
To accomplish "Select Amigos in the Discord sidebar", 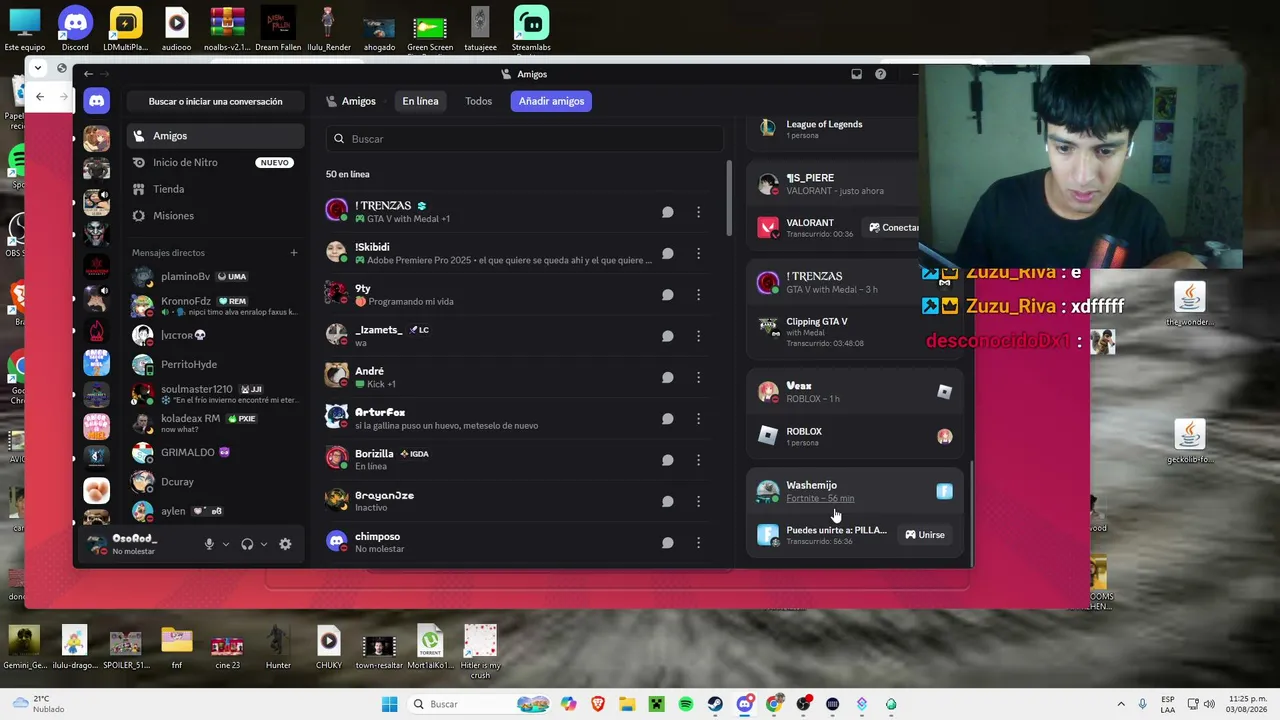I will (x=215, y=136).
